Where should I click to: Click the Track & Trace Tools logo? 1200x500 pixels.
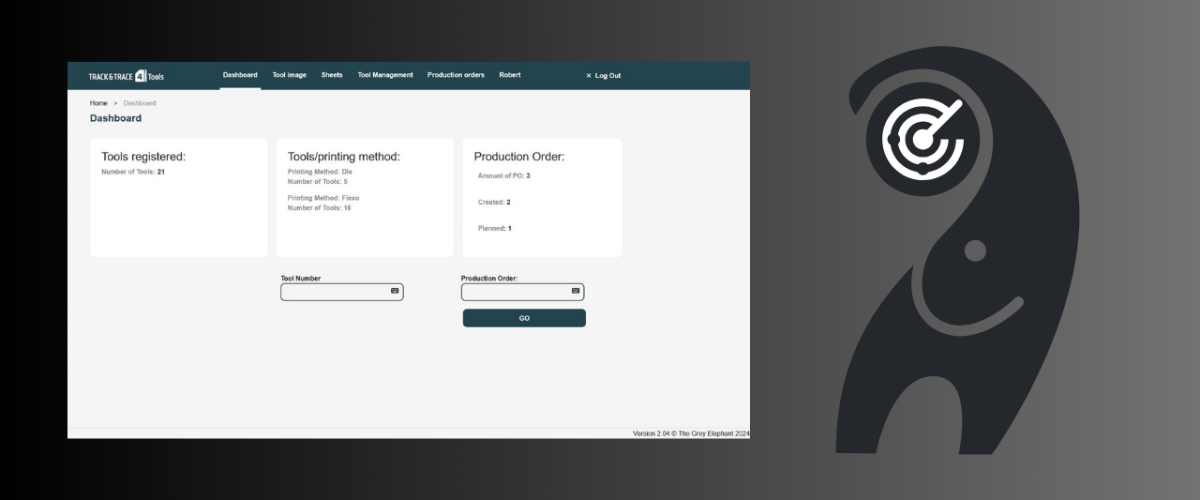126,76
